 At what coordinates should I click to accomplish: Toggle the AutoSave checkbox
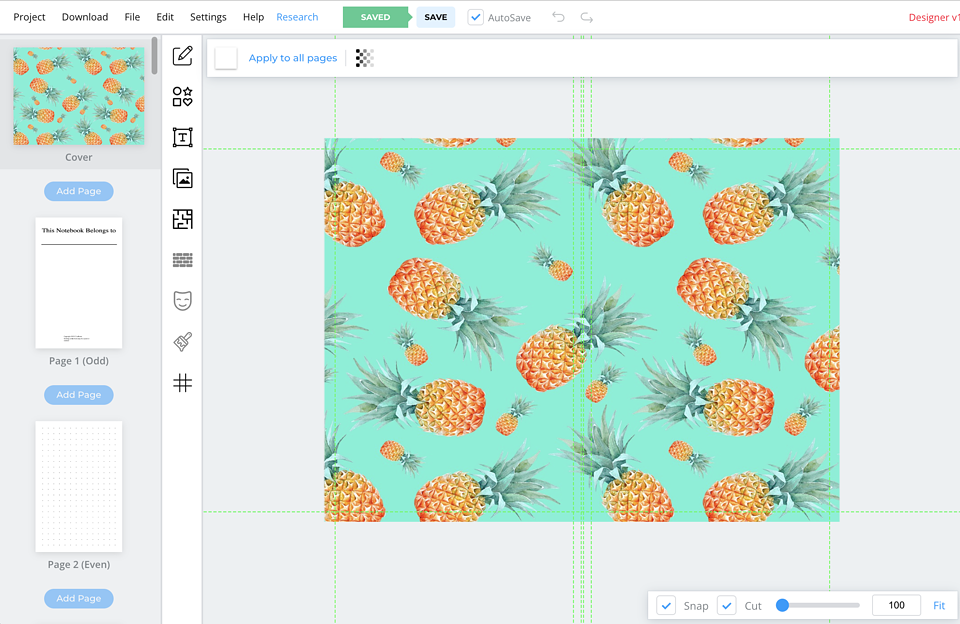[476, 17]
